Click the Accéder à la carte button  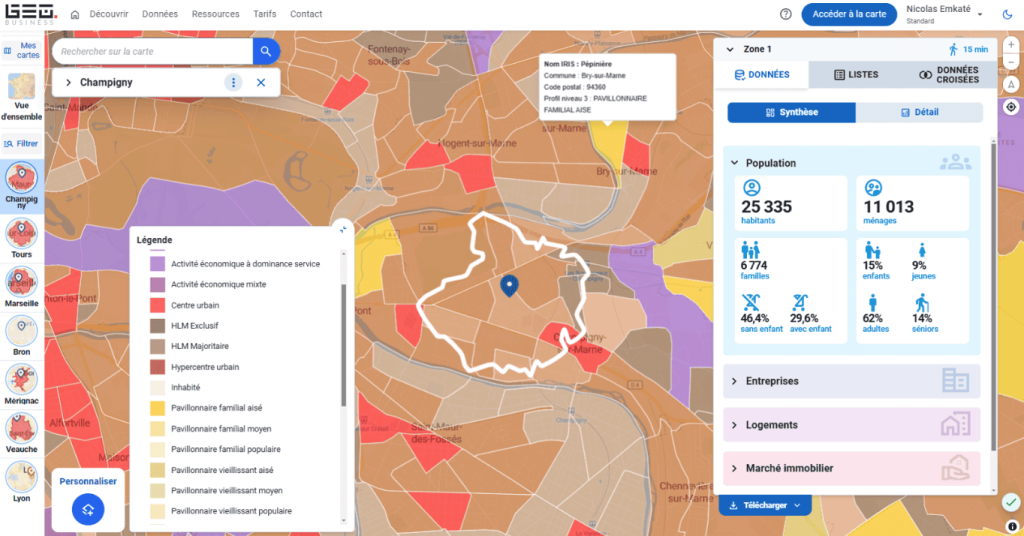pyautogui.click(x=849, y=14)
